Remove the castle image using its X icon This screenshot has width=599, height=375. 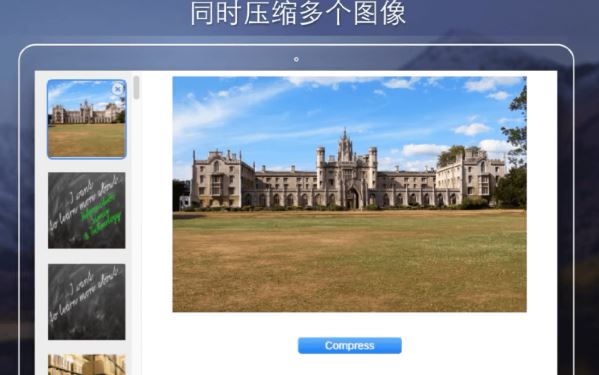tap(118, 89)
